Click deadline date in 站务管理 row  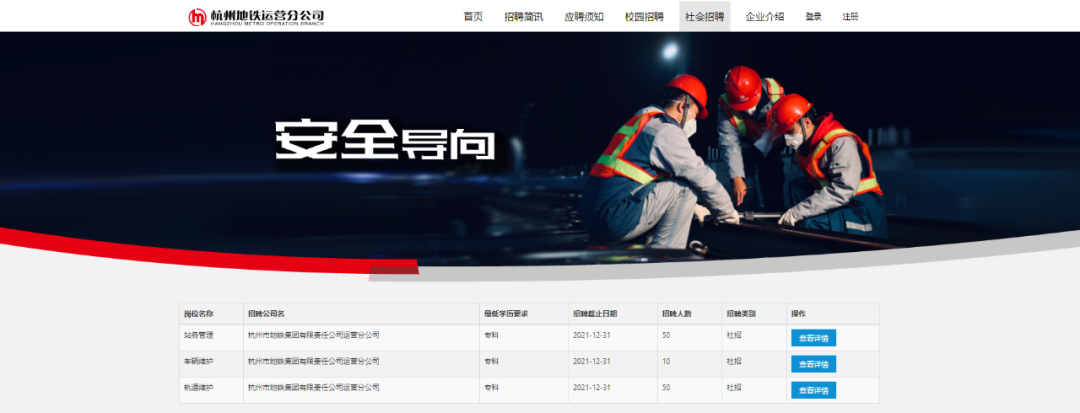tap(592, 335)
